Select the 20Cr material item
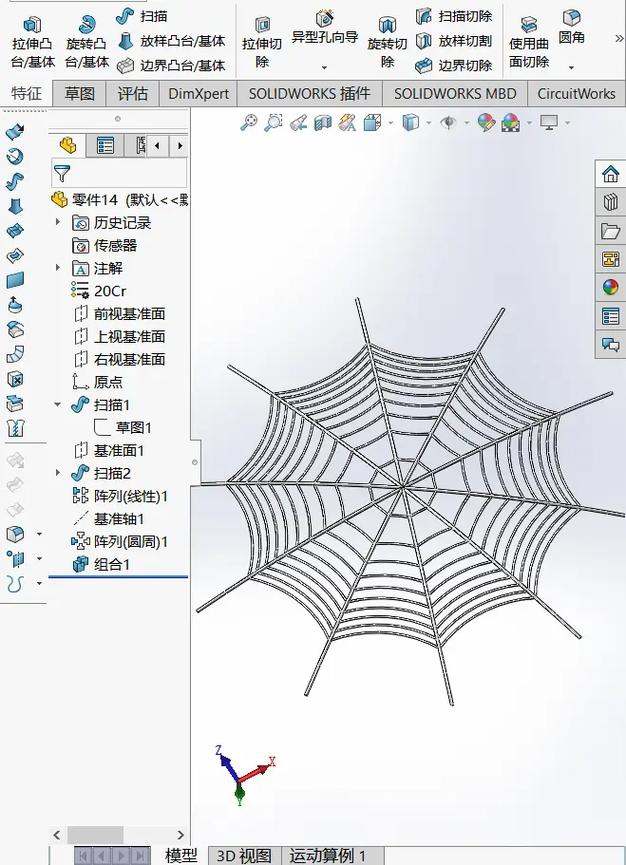 99,291
